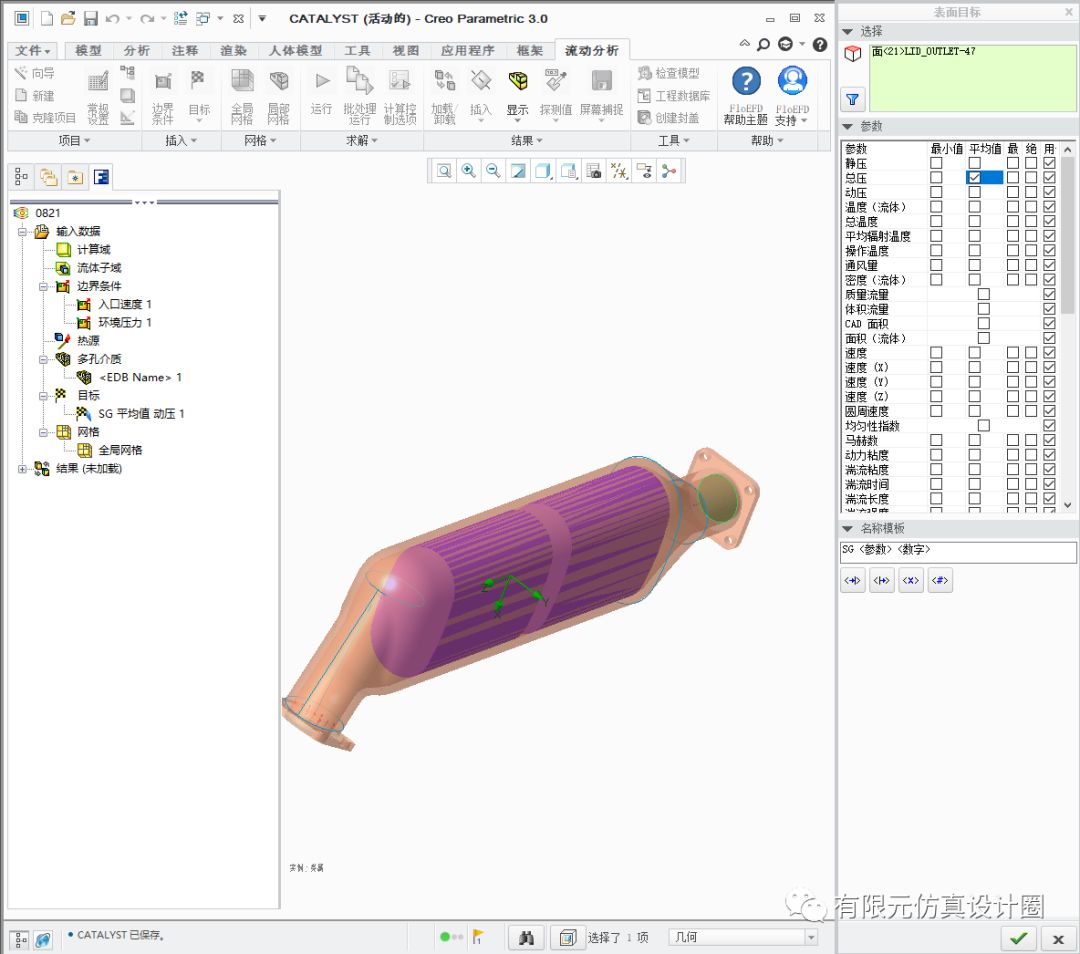Viewport: 1080px width, 954px height.
Task: Tick the 质量流量 checkbox
Action: click(984, 294)
